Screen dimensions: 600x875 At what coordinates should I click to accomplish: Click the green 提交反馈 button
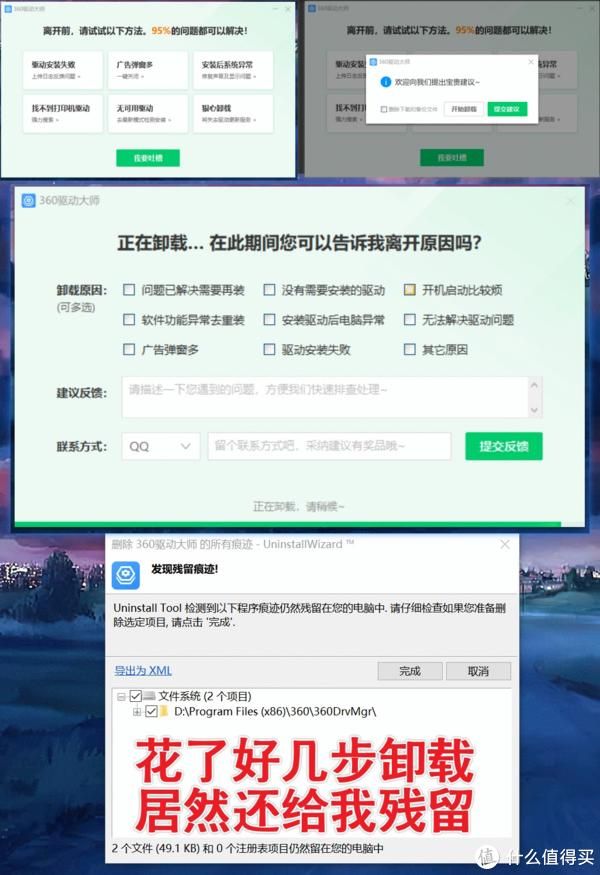[x=503, y=446]
